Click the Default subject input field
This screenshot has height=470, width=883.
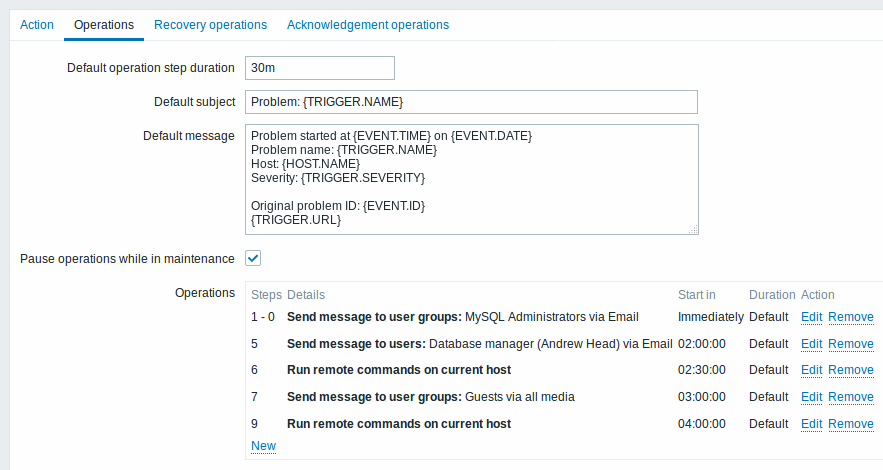click(x=471, y=102)
